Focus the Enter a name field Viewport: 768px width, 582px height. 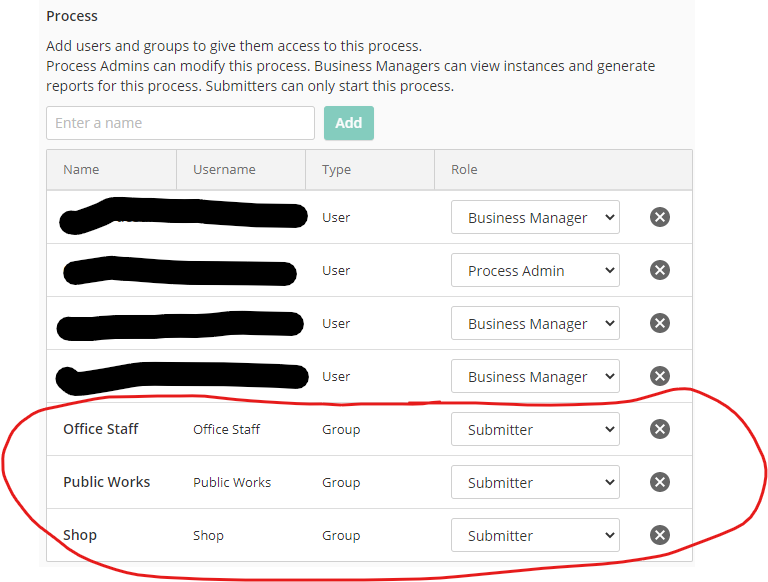[180, 123]
